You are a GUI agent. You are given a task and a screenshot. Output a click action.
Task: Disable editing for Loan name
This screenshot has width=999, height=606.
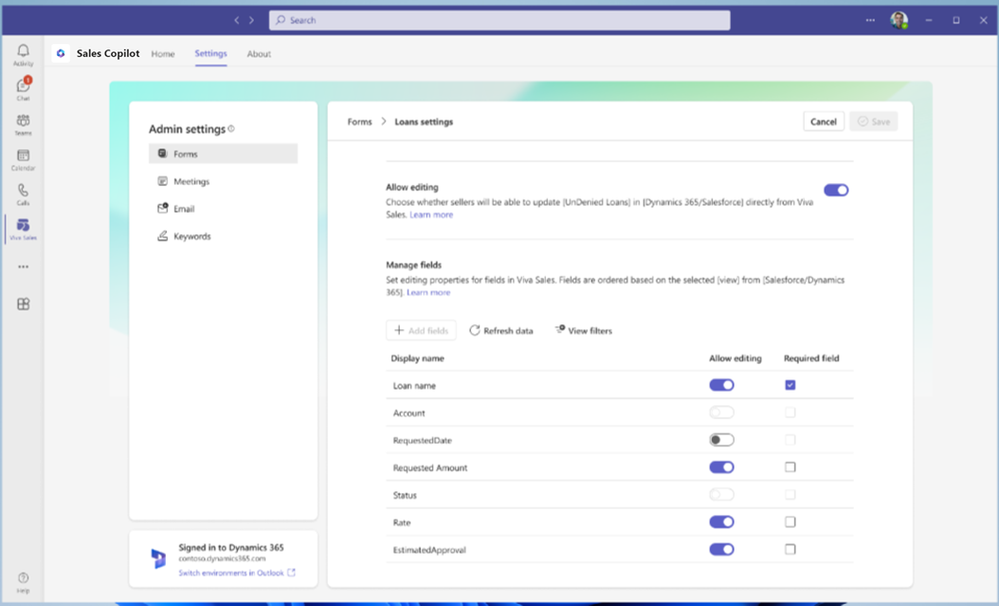(x=722, y=385)
